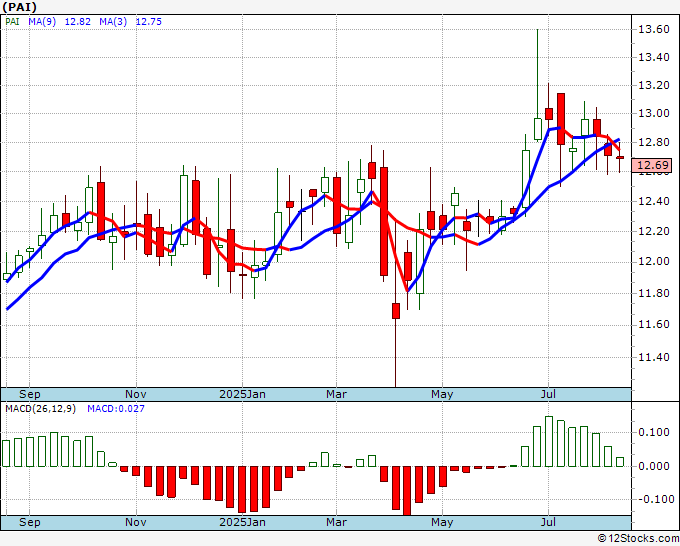Click the 12.80 price axis label
The height and width of the screenshot is (546, 680).
click(654, 143)
